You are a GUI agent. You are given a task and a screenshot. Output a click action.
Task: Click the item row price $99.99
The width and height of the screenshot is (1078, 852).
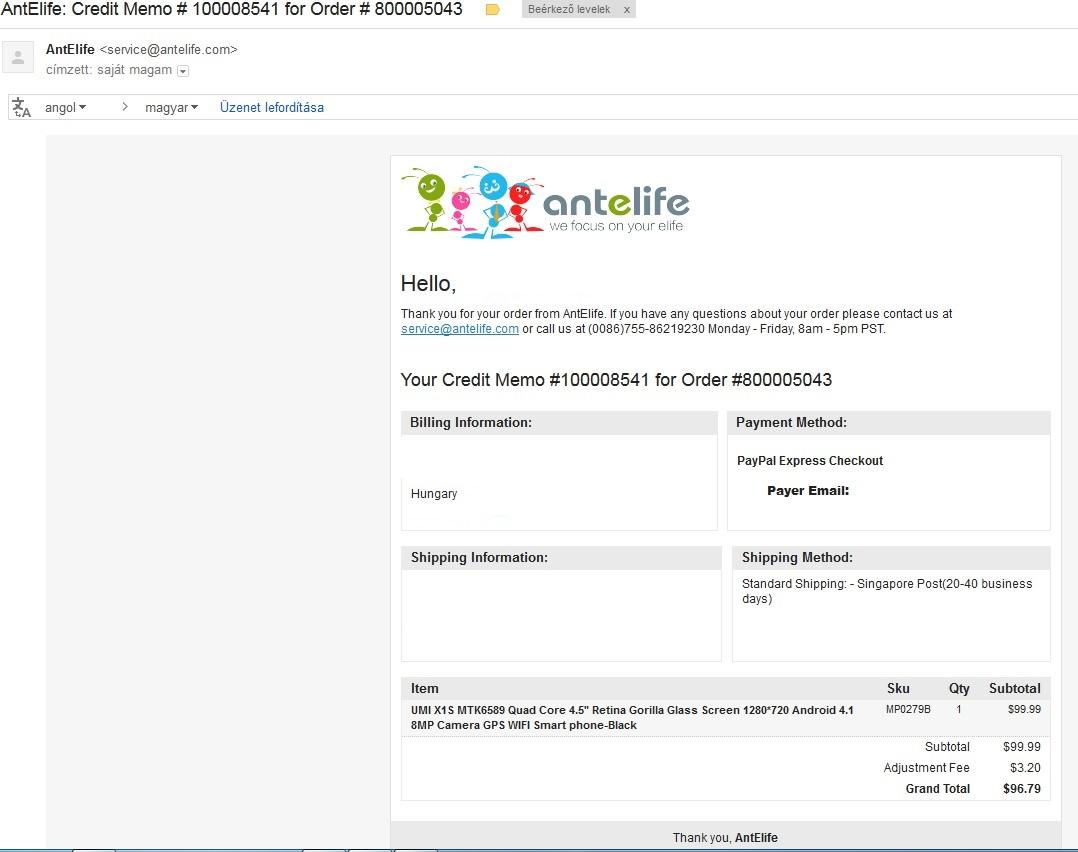[x=1024, y=709]
